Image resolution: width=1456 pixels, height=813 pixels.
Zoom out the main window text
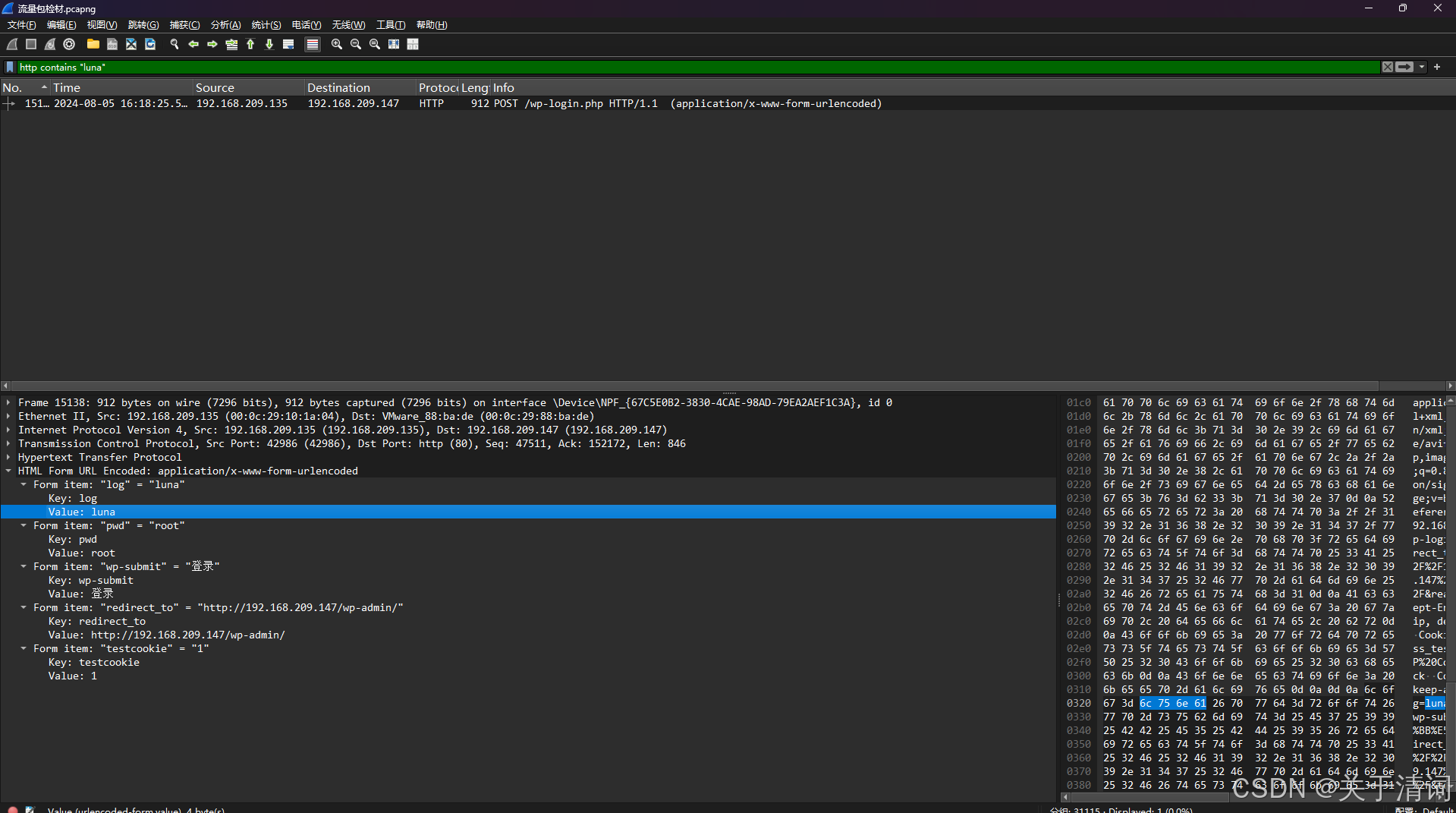[356, 45]
